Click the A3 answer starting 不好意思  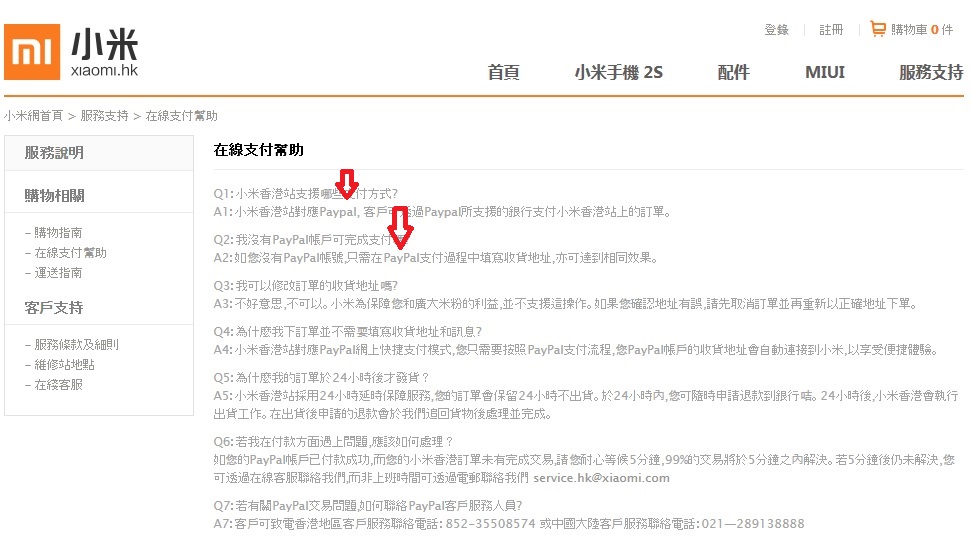(x=565, y=304)
